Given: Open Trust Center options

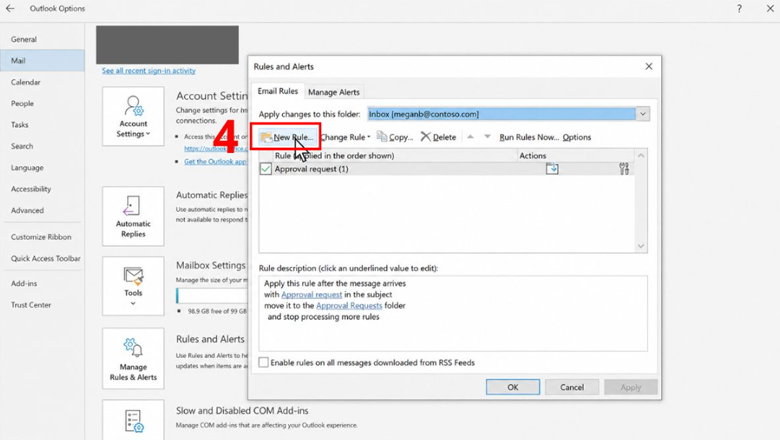Looking at the screenshot, I should tap(42, 305).
